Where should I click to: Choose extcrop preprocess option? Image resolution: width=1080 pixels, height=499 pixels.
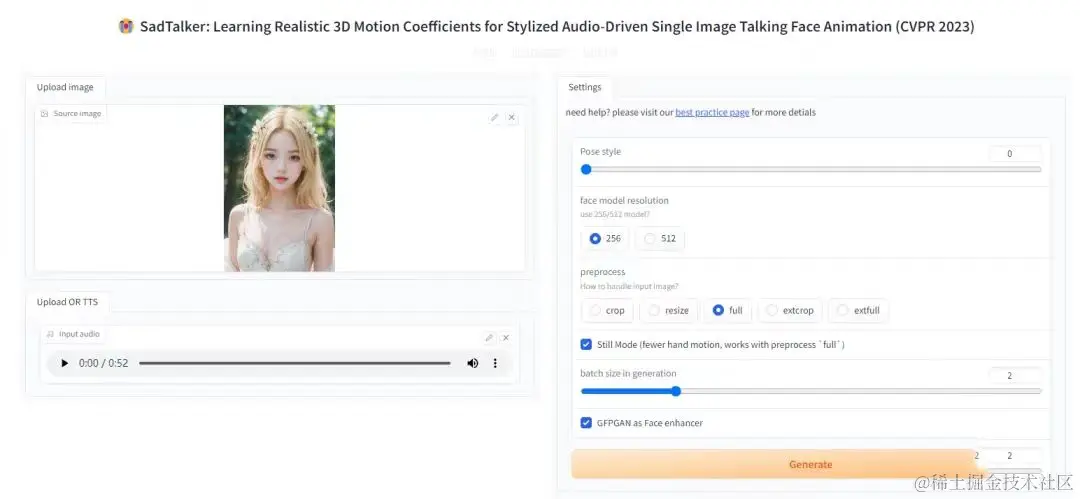click(789, 311)
